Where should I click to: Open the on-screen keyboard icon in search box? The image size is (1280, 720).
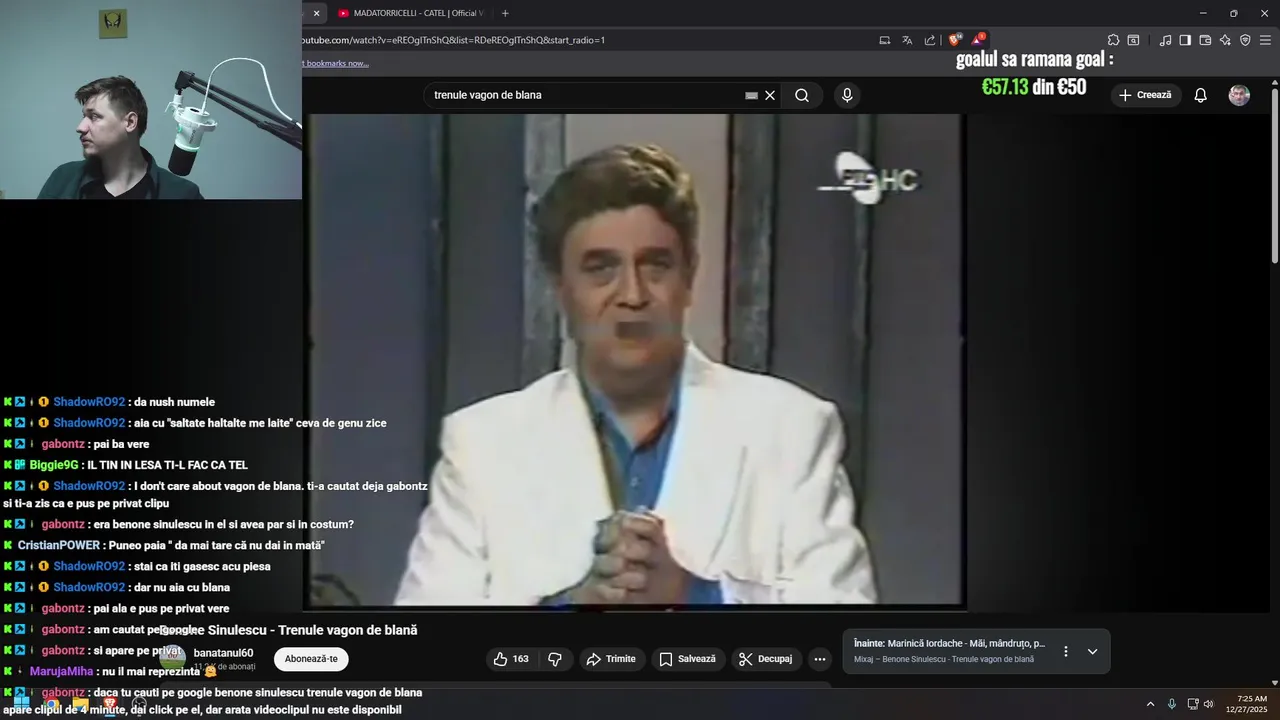tap(751, 95)
